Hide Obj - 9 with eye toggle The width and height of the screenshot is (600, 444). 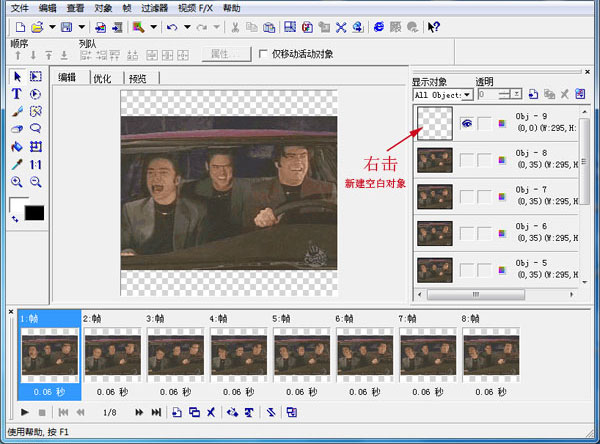click(466, 123)
